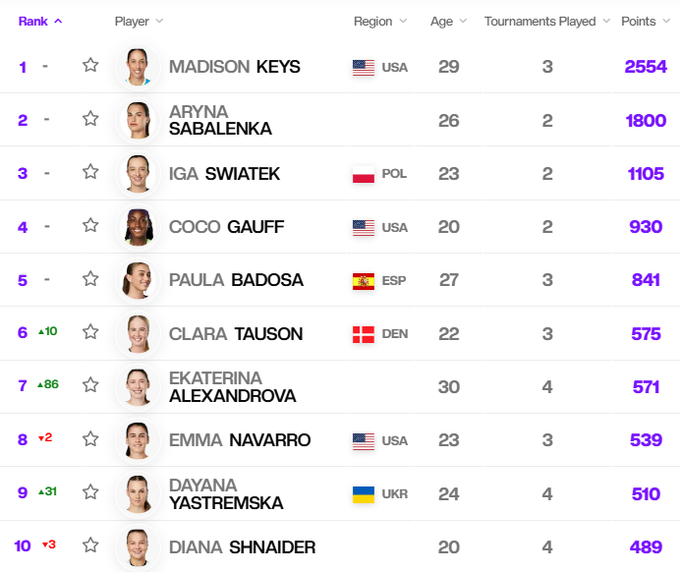The height and width of the screenshot is (572, 680).
Task: Sort the table by the Rank column
Action: (40, 21)
